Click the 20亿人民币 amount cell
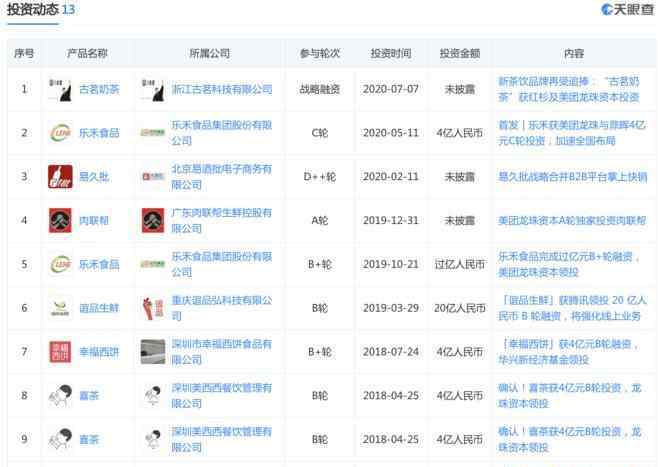Image resolution: width=660 pixels, height=467 pixels. [460, 308]
